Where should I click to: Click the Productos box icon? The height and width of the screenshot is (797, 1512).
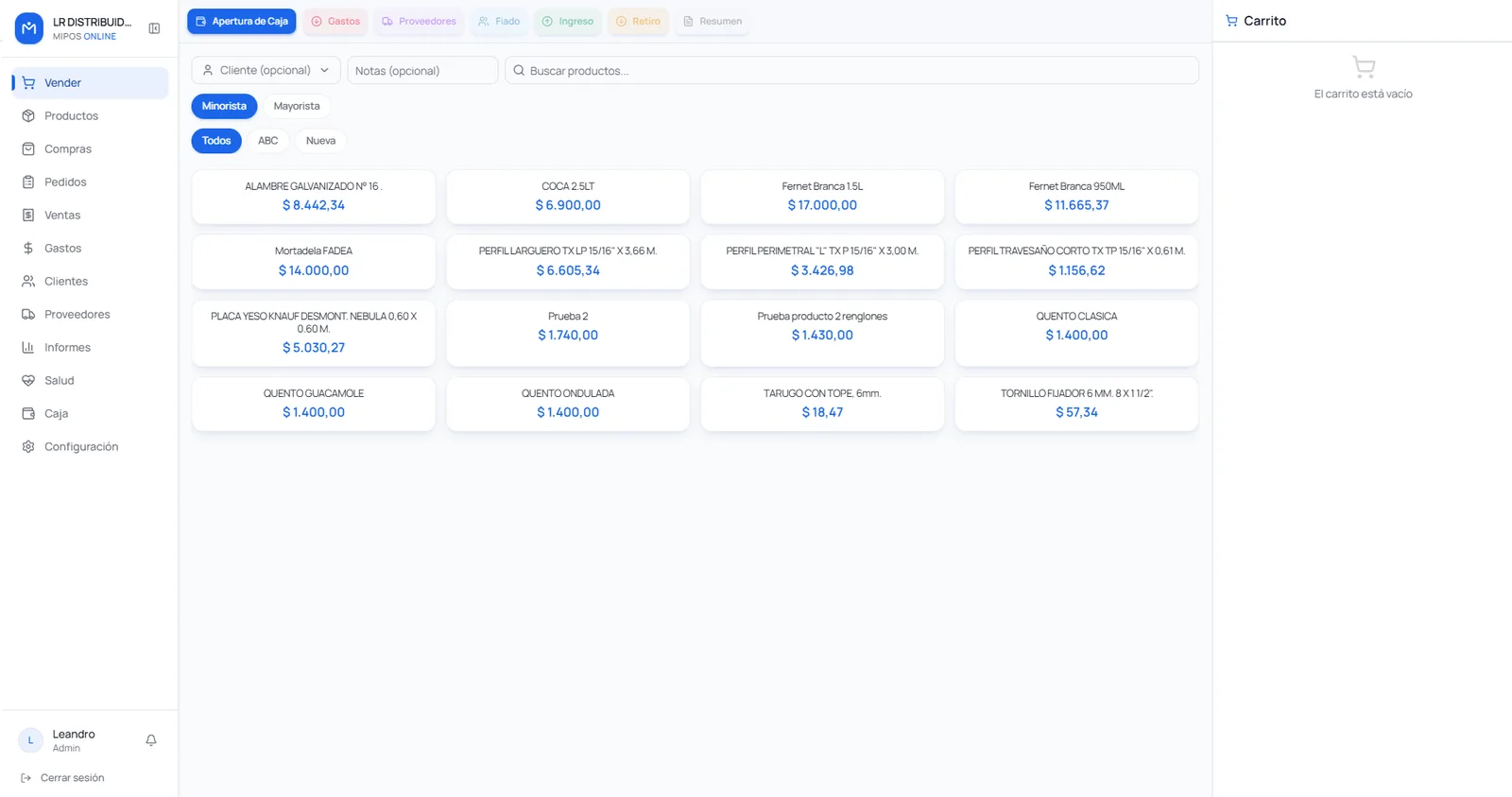pyautogui.click(x=28, y=116)
